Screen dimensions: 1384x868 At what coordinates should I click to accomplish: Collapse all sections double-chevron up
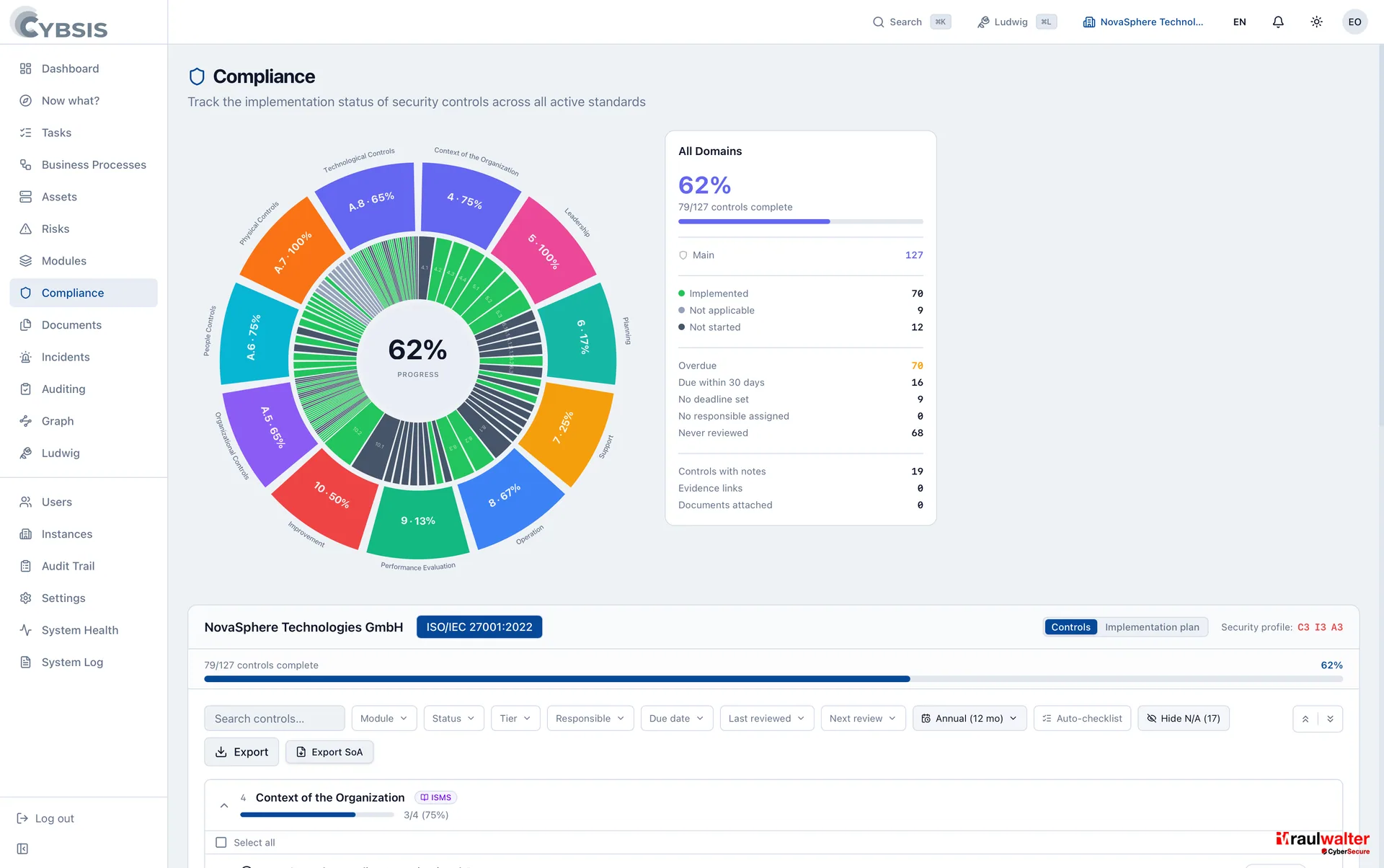click(x=1305, y=719)
